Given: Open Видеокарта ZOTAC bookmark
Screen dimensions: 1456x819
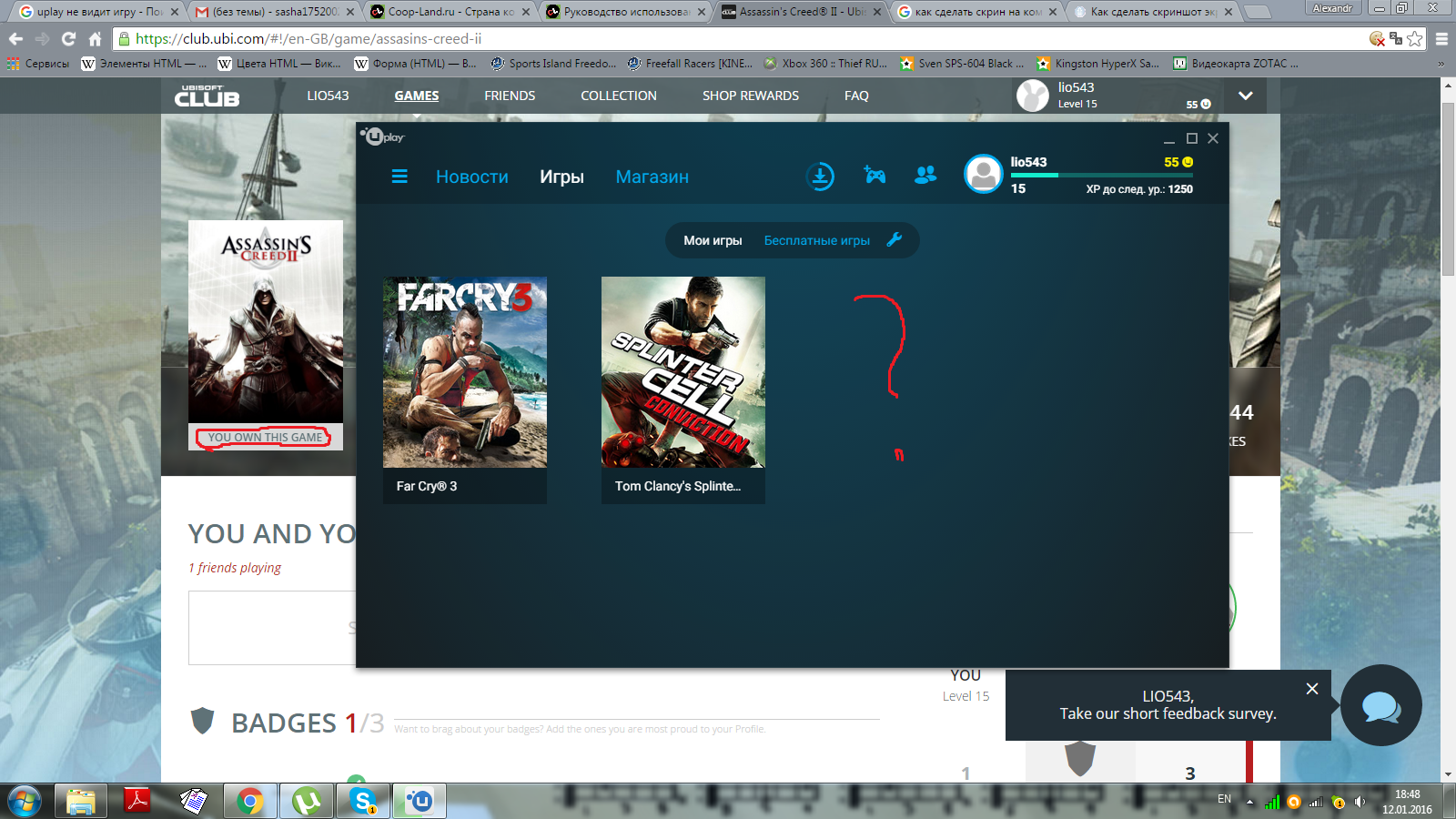Looking at the screenshot, I should [x=1235, y=64].
